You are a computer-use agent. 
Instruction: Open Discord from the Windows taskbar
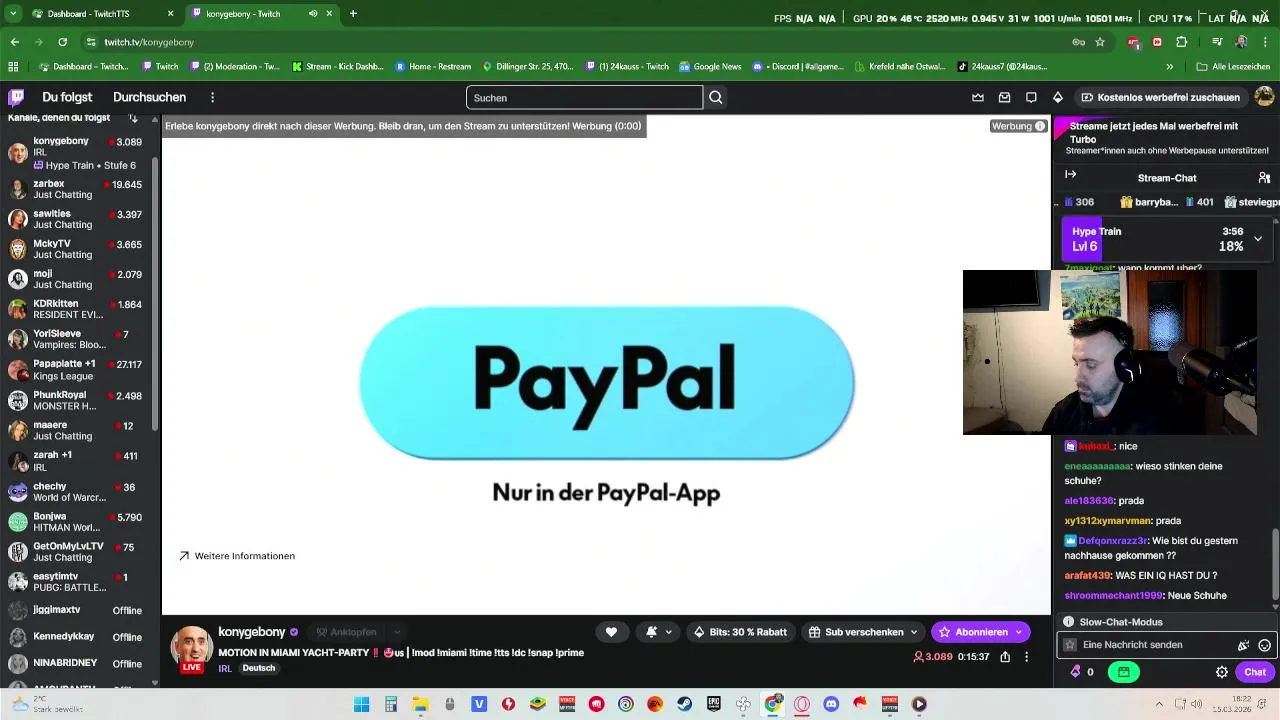coord(831,704)
